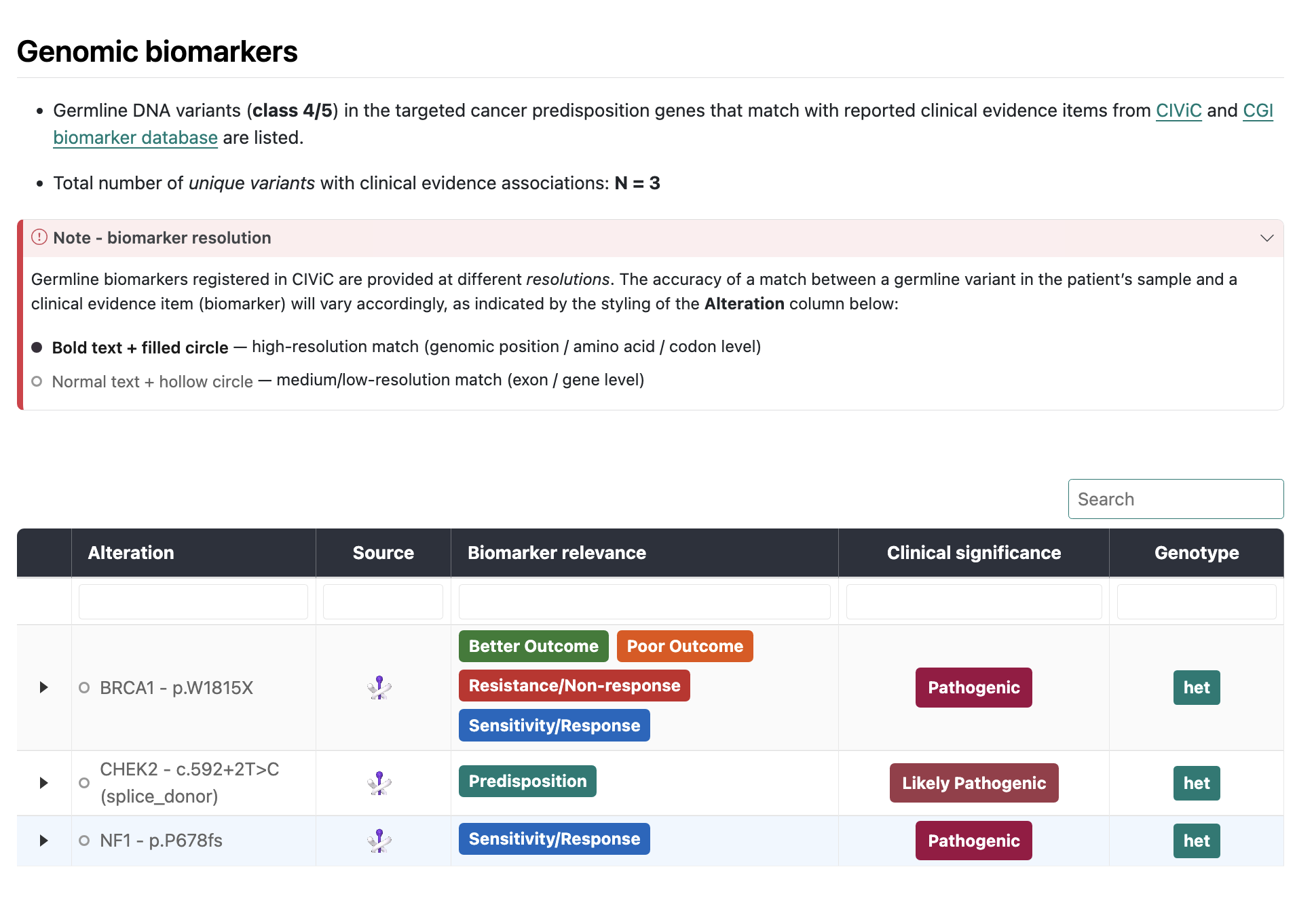Select the BRCA1 - p.W1815X alteration text
This screenshot has width=1314, height=924.
click(x=176, y=688)
